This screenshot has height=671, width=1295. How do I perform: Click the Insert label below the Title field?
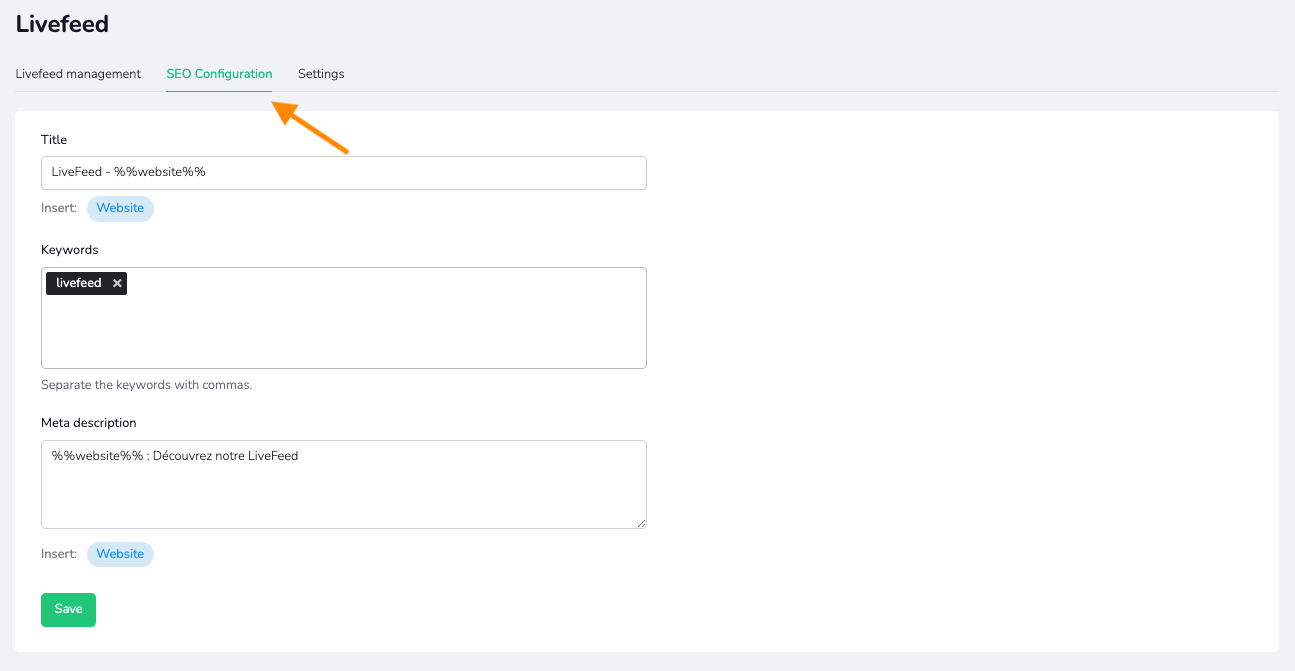tap(59, 208)
